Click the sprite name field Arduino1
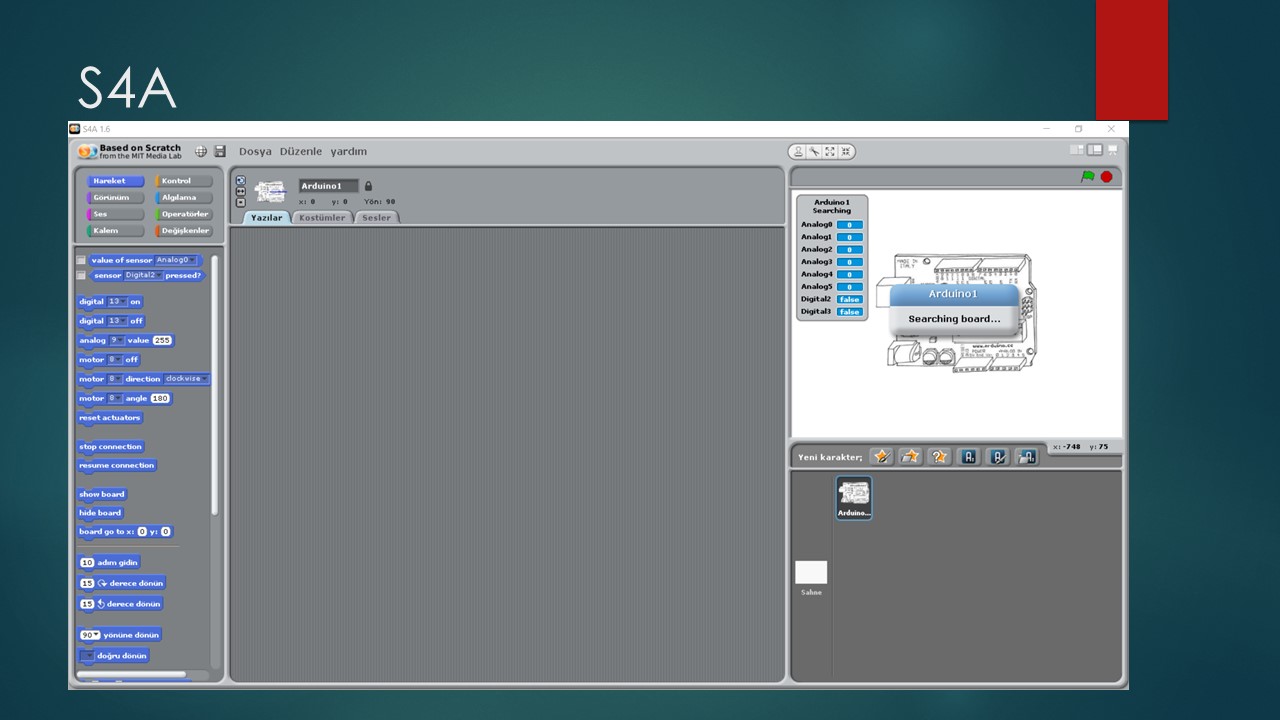Image resolution: width=1280 pixels, height=720 pixels. pyautogui.click(x=328, y=186)
